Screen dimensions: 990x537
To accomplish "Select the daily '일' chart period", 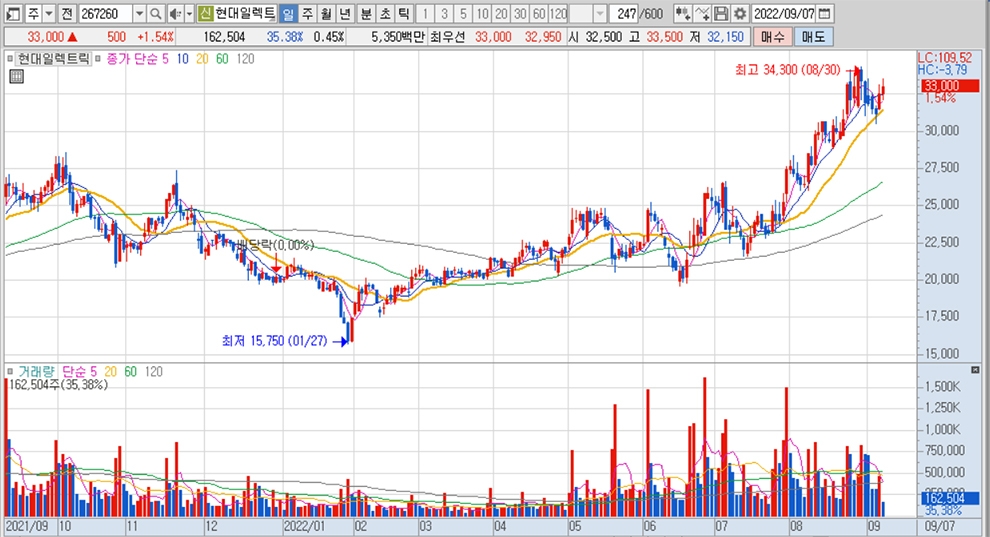I will [x=288, y=13].
